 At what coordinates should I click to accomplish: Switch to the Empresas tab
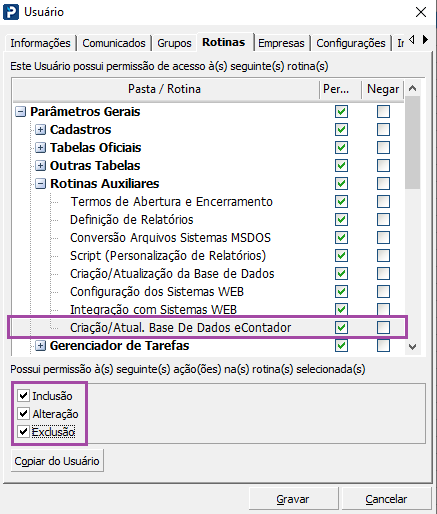tap(281, 43)
